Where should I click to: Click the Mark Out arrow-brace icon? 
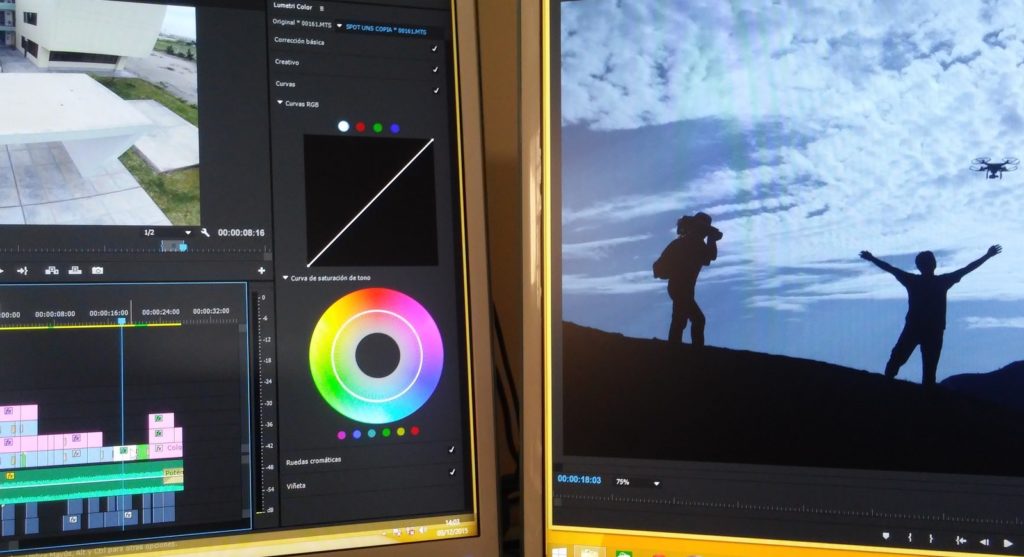[x=22, y=270]
